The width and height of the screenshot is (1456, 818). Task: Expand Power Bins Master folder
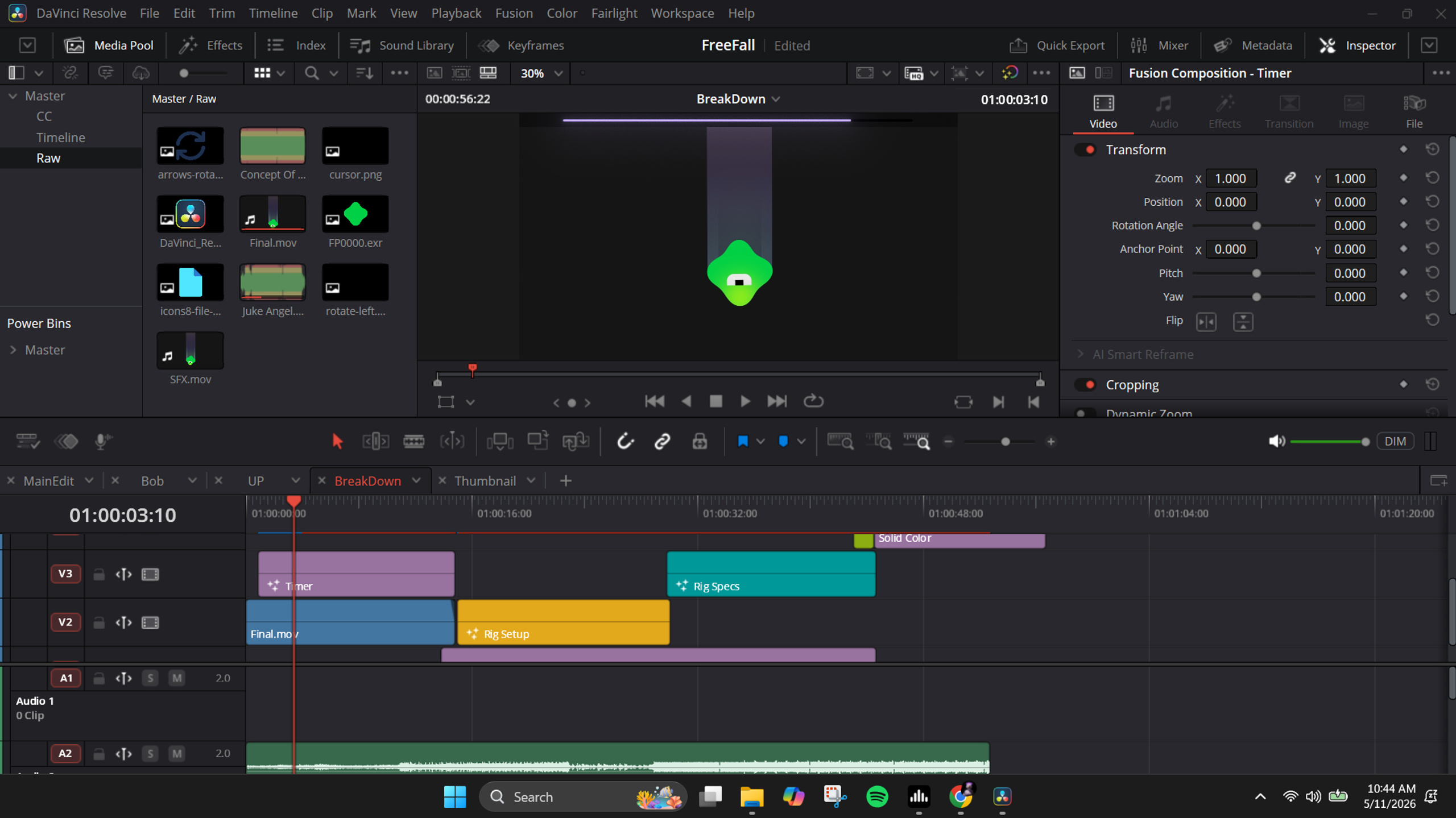click(13, 350)
